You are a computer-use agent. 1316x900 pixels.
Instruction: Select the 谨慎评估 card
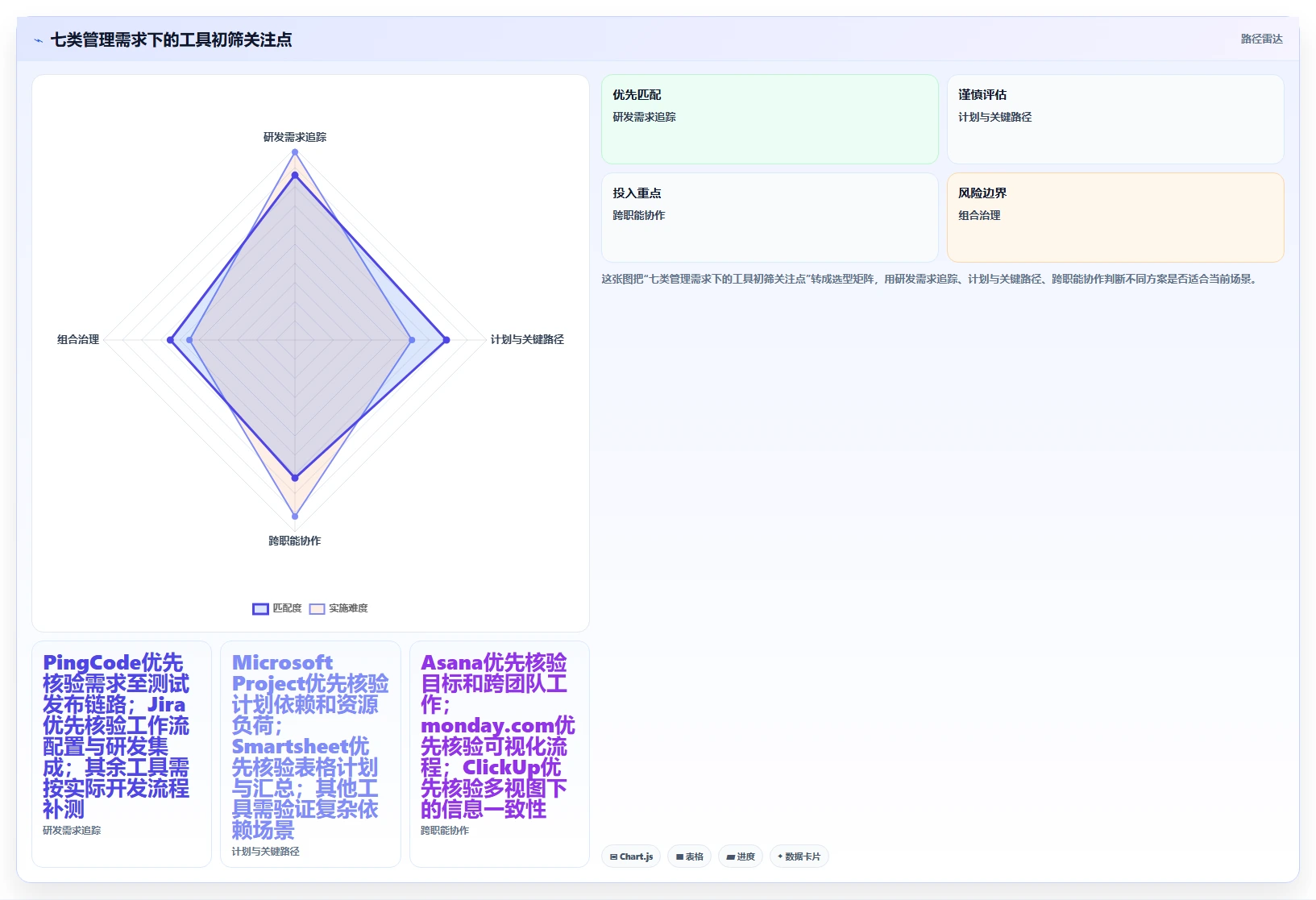click(x=1115, y=119)
